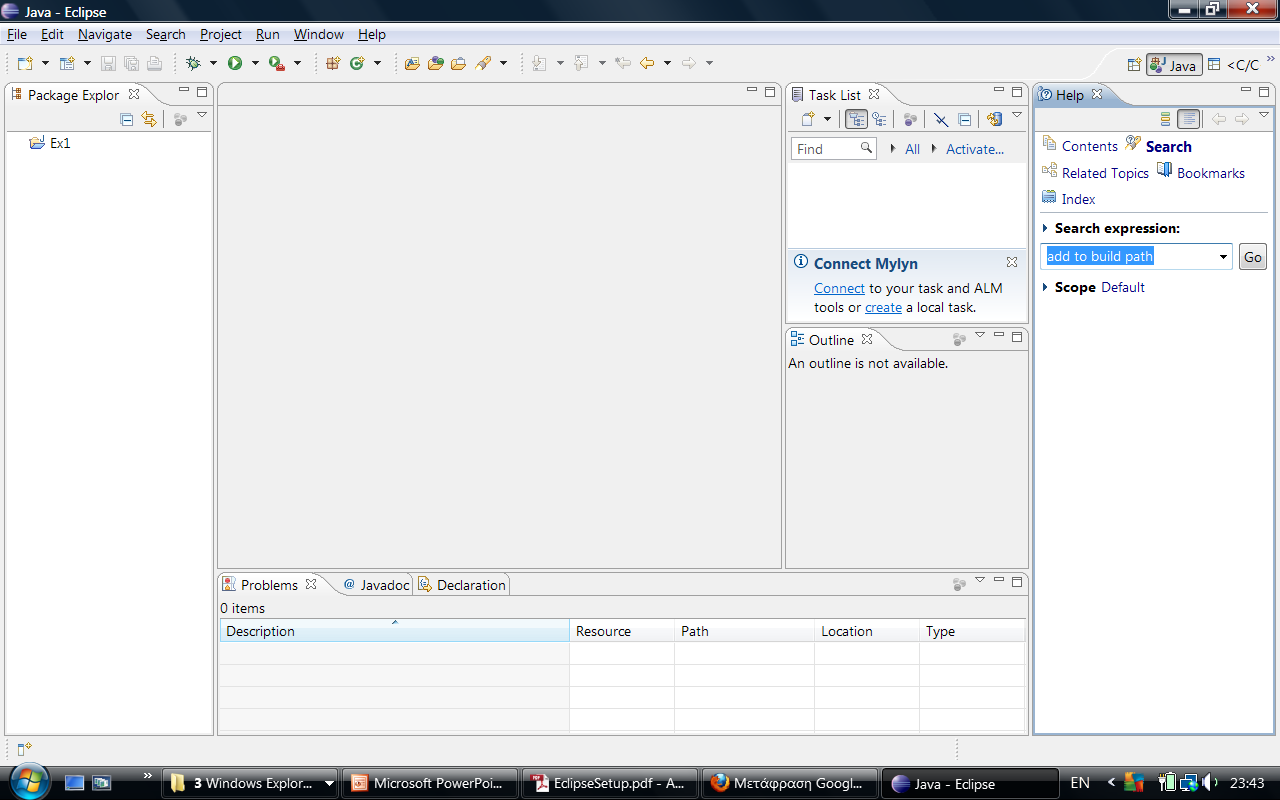Click the Debug bug icon
This screenshot has height=800, width=1280.
pos(194,63)
